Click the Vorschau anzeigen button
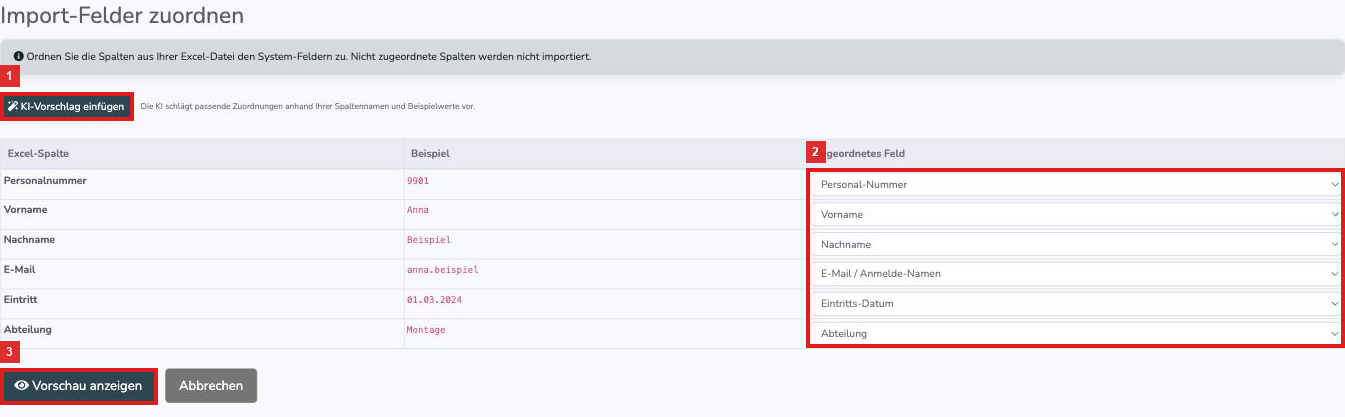Screen dimensions: 1345x417 click(x=79, y=385)
